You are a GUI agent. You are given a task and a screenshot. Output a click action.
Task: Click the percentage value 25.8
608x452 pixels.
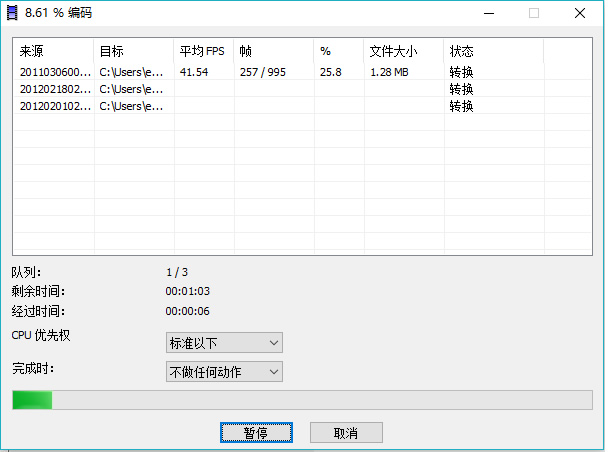331,72
